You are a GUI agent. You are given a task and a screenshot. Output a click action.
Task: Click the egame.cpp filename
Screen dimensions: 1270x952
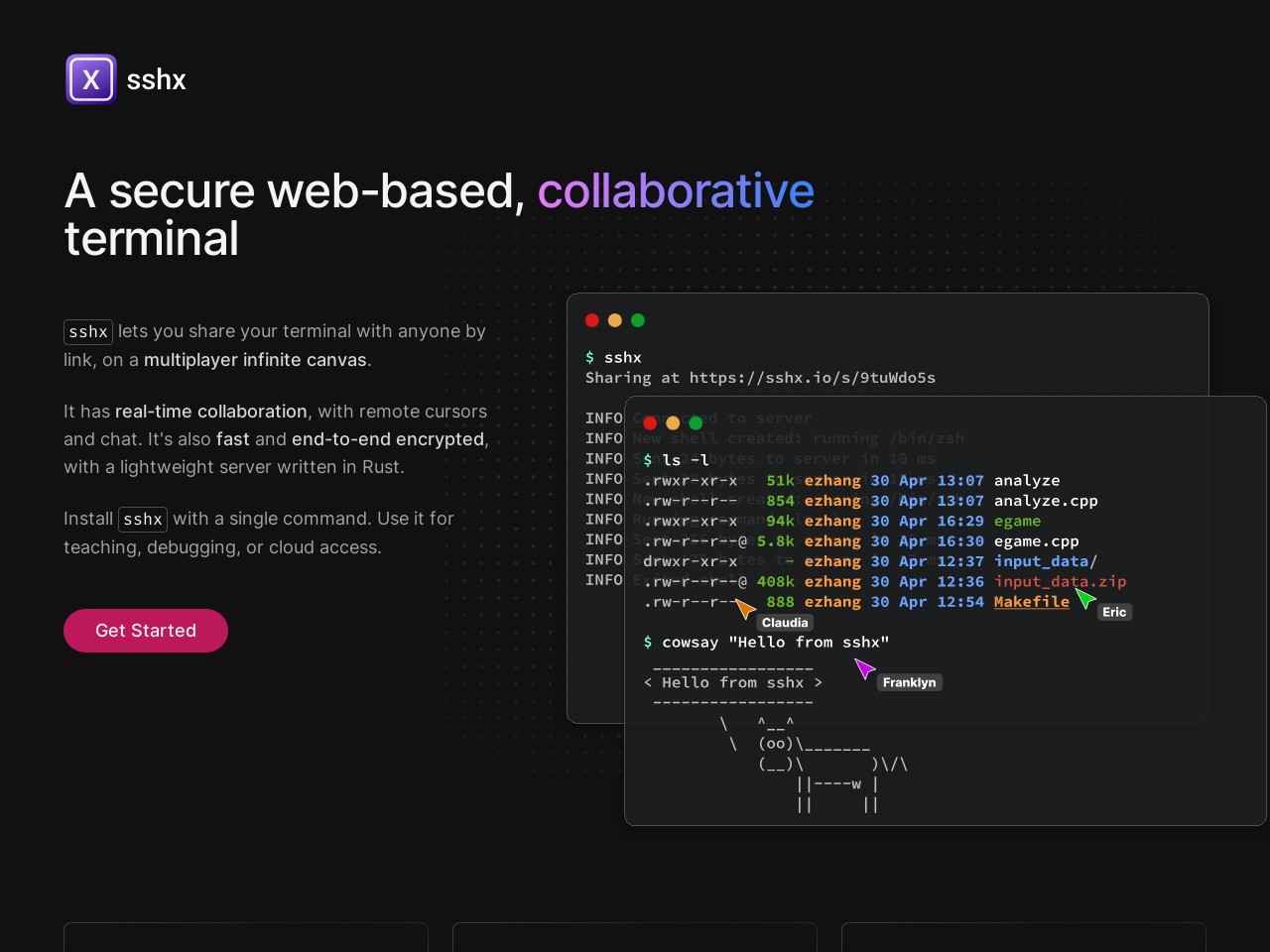pyautogui.click(x=1037, y=541)
